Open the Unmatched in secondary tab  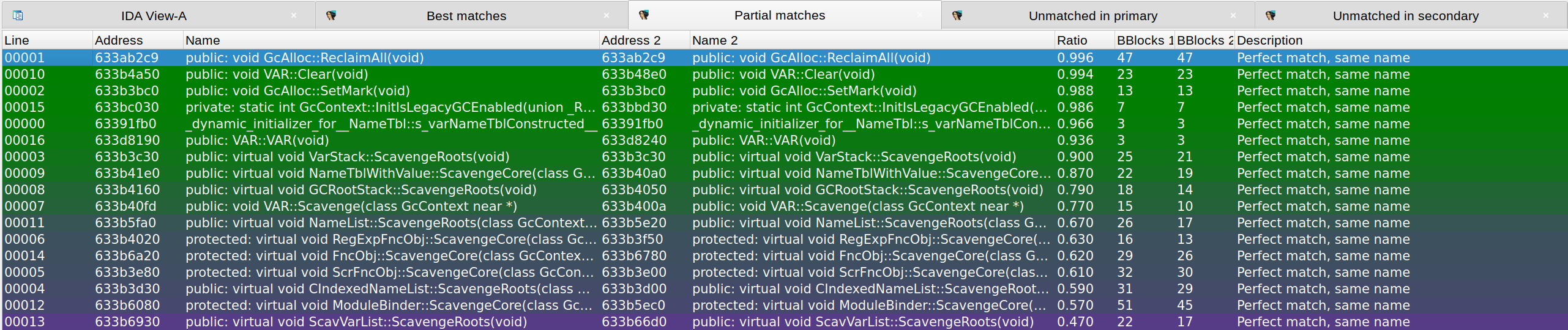pyautogui.click(x=1405, y=16)
